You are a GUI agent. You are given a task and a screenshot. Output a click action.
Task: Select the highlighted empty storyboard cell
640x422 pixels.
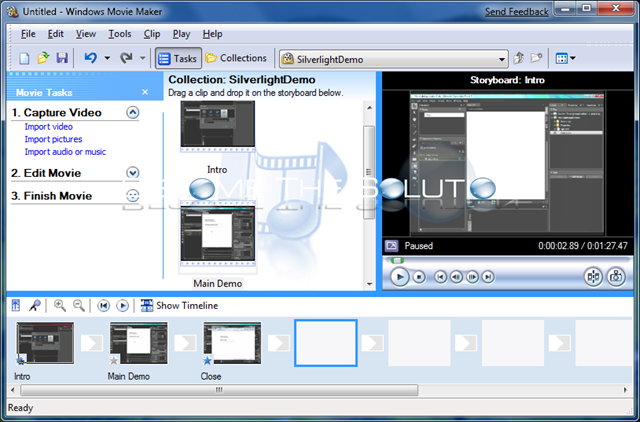pyautogui.click(x=326, y=343)
